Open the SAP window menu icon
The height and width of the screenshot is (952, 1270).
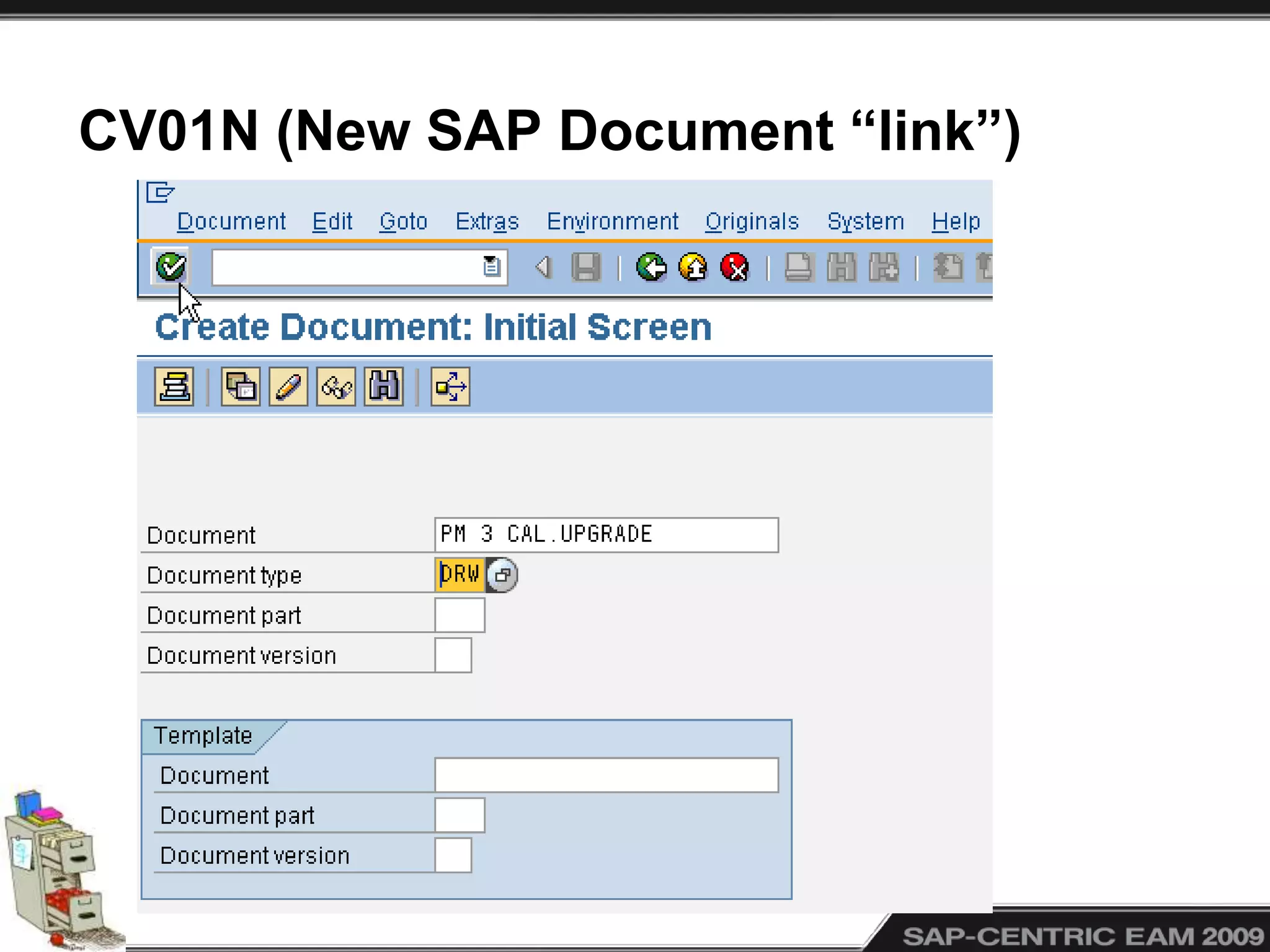tap(160, 192)
